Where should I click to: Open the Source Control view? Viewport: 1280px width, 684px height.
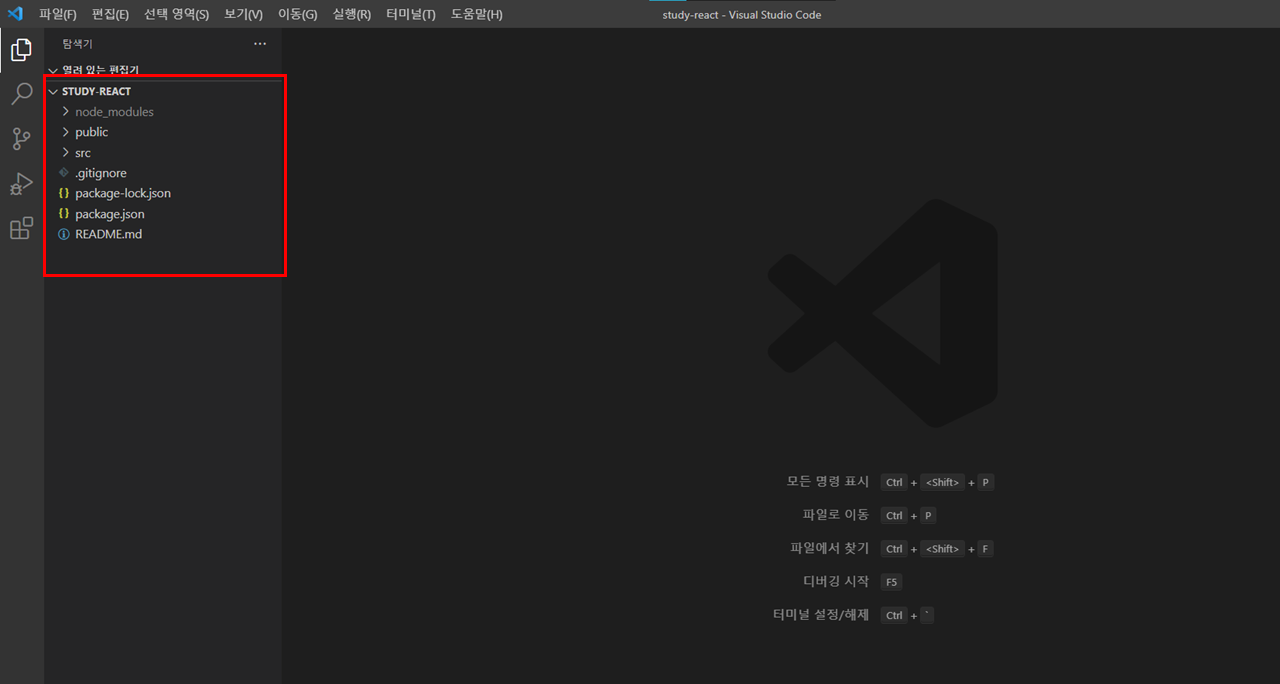pyautogui.click(x=21, y=139)
